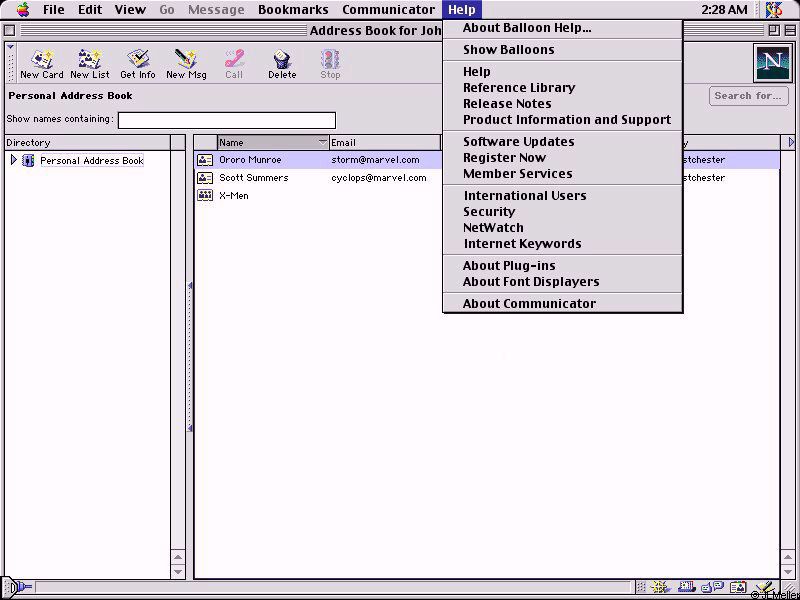Image resolution: width=800 pixels, height=600 pixels.
Task: Open Get Info for the selected card
Action: [x=138, y=64]
